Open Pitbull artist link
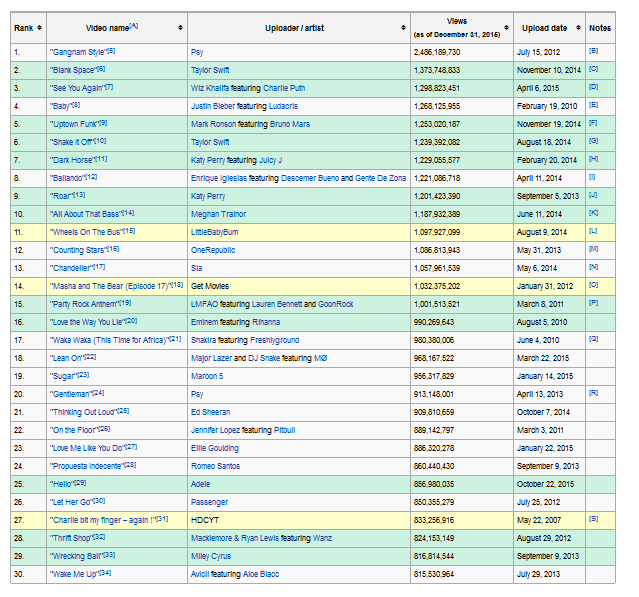 [284, 430]
